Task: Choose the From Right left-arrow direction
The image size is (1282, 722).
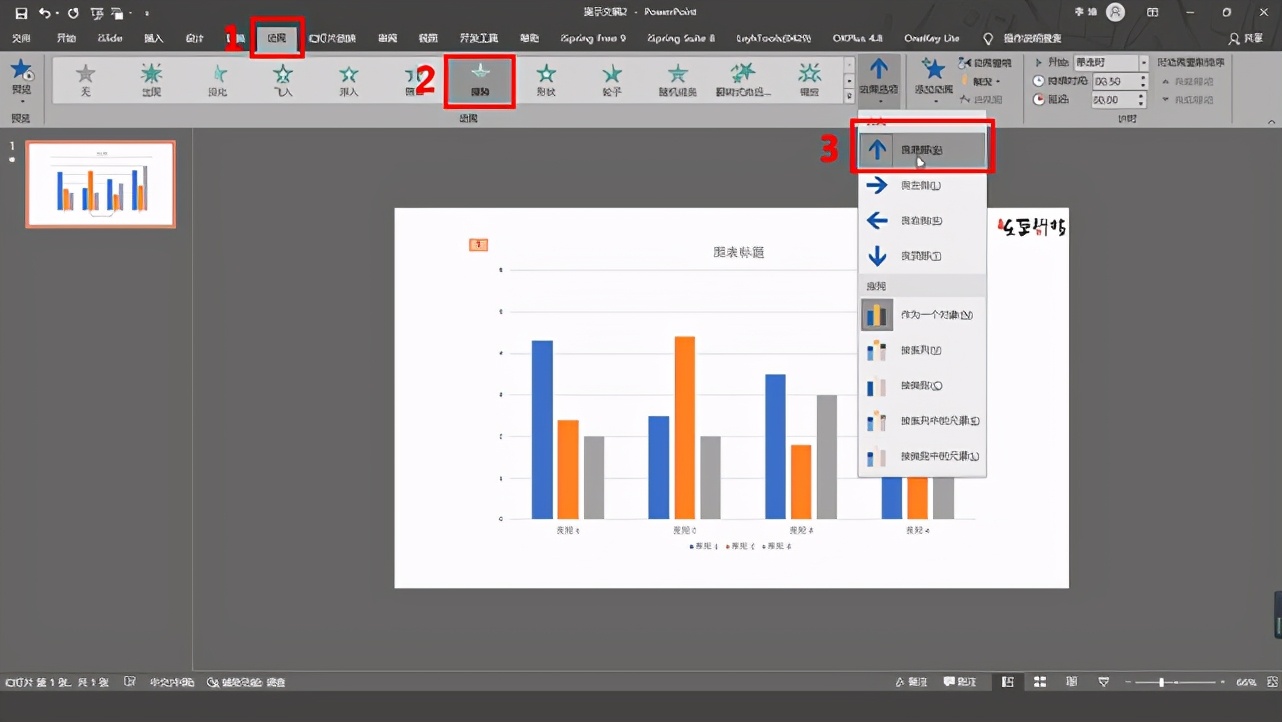Action: coord(922,221)
